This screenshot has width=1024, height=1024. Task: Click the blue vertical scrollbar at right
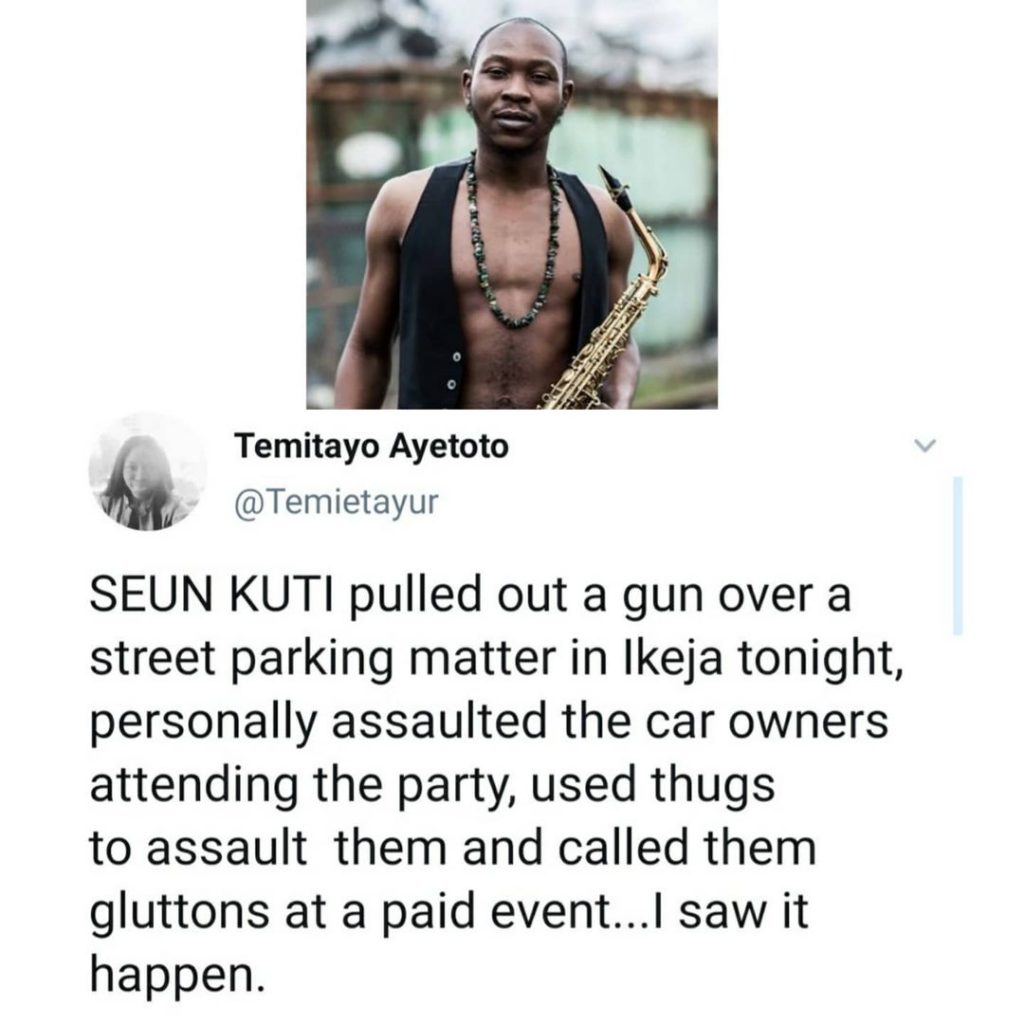pos(957,555)
